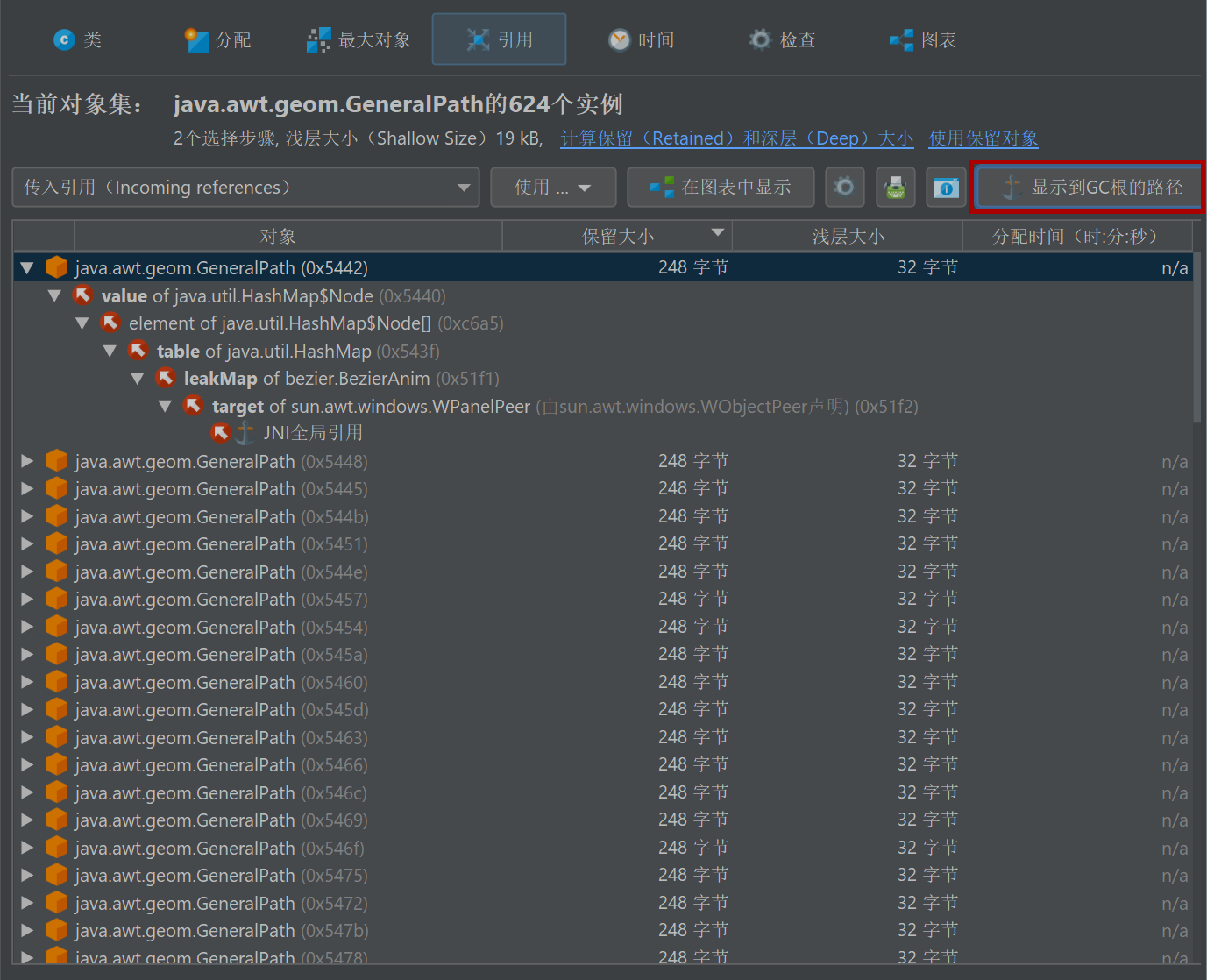The image size is (1207, 980).
Task: Click the 显示到GC根的路径 anchor button
Action: point(1089,187)
